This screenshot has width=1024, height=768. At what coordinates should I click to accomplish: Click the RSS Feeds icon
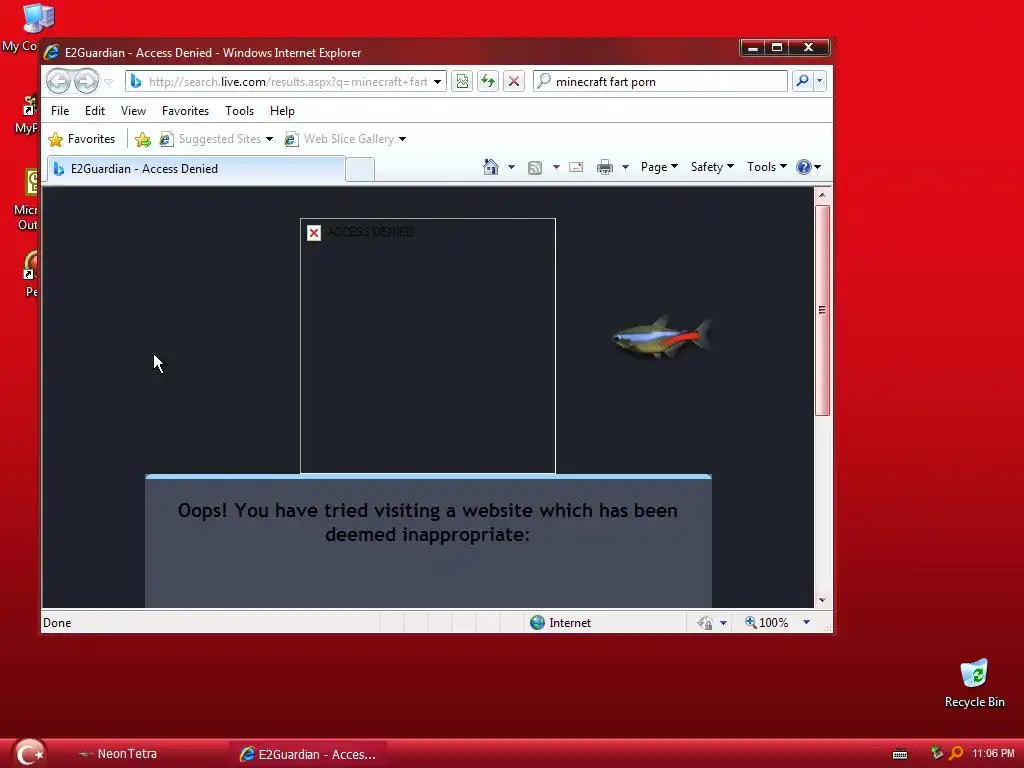coord(535,167)
